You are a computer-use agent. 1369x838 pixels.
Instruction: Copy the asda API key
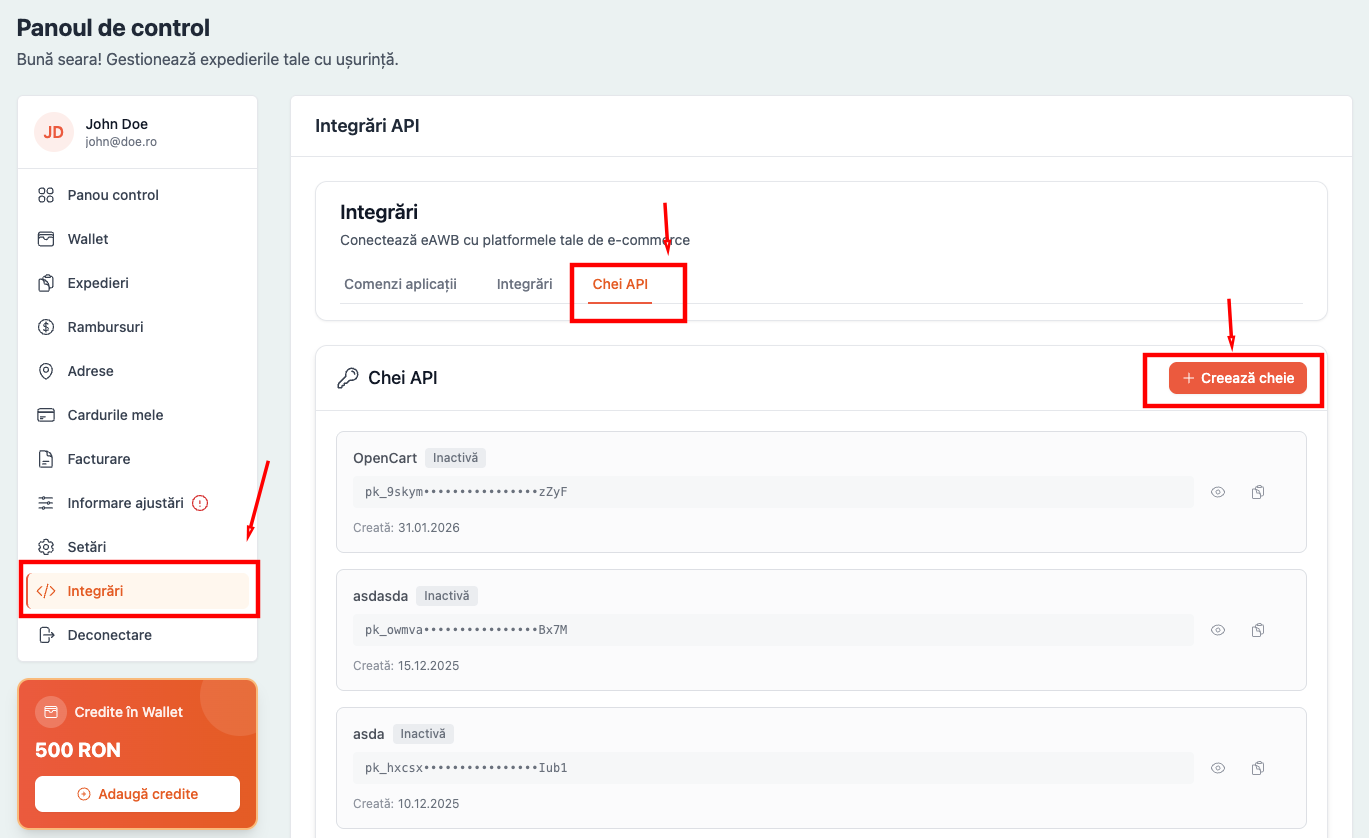tap(1258, 768)
